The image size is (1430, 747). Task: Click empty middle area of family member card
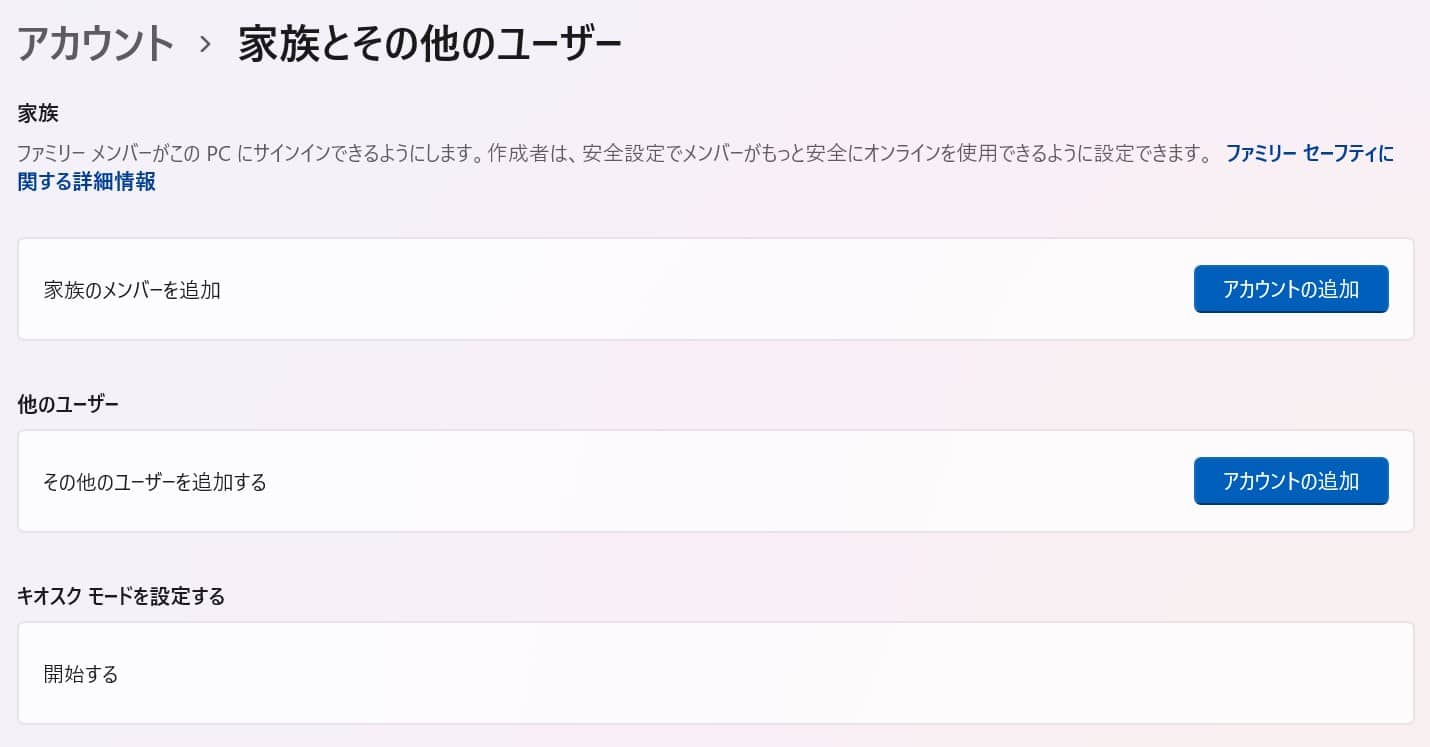(x=700, y=290)
